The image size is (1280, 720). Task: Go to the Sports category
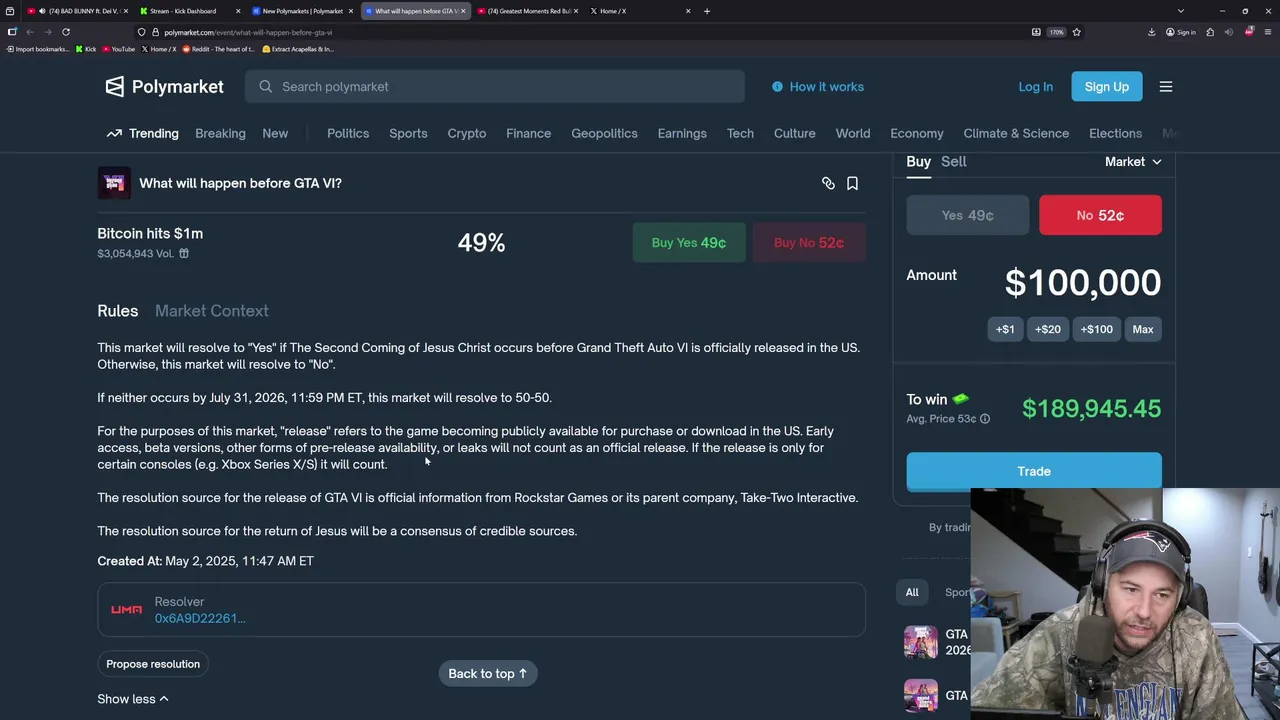click(x=408, y=133)
